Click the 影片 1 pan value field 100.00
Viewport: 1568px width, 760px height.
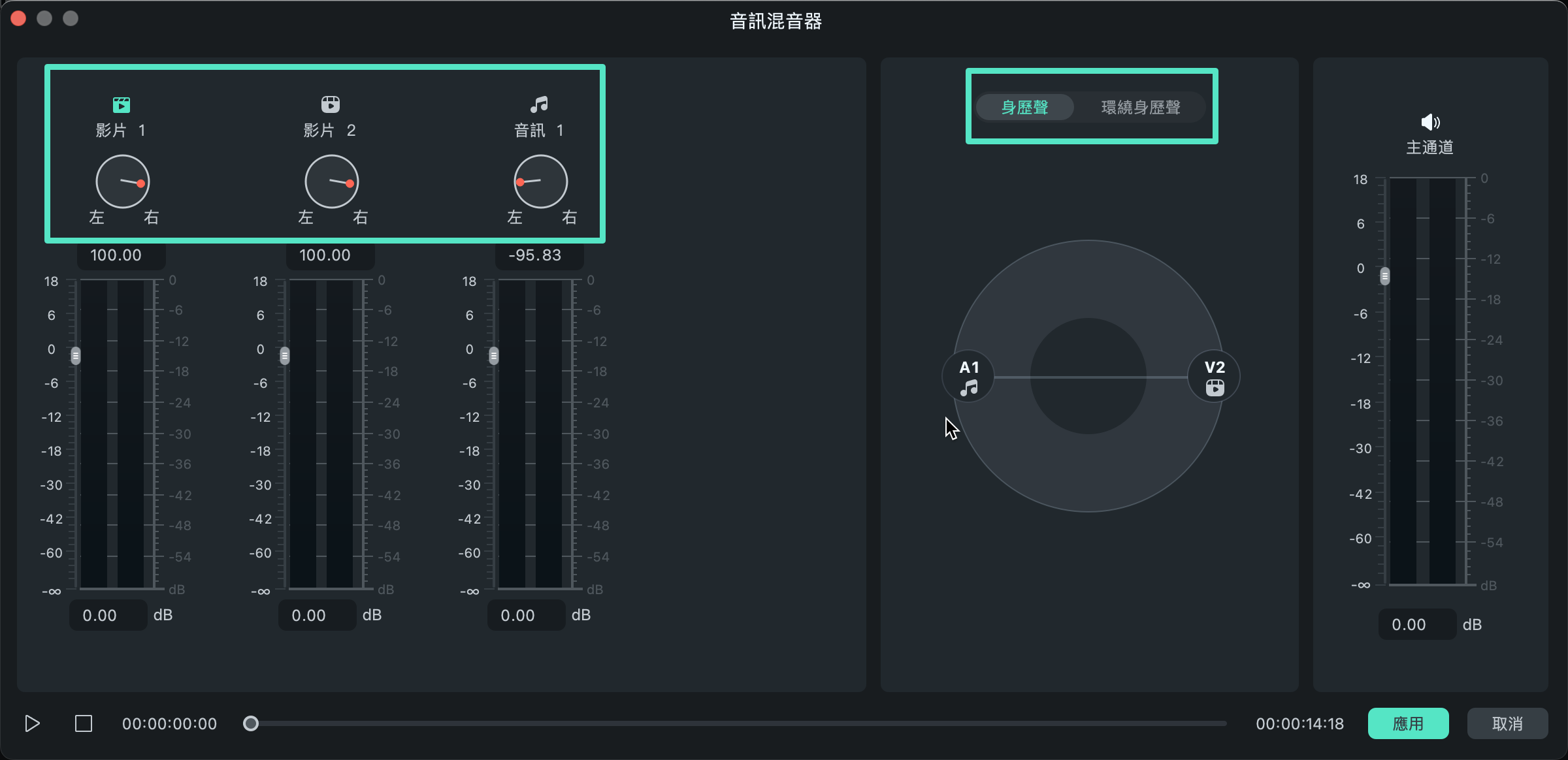(122, 255)
